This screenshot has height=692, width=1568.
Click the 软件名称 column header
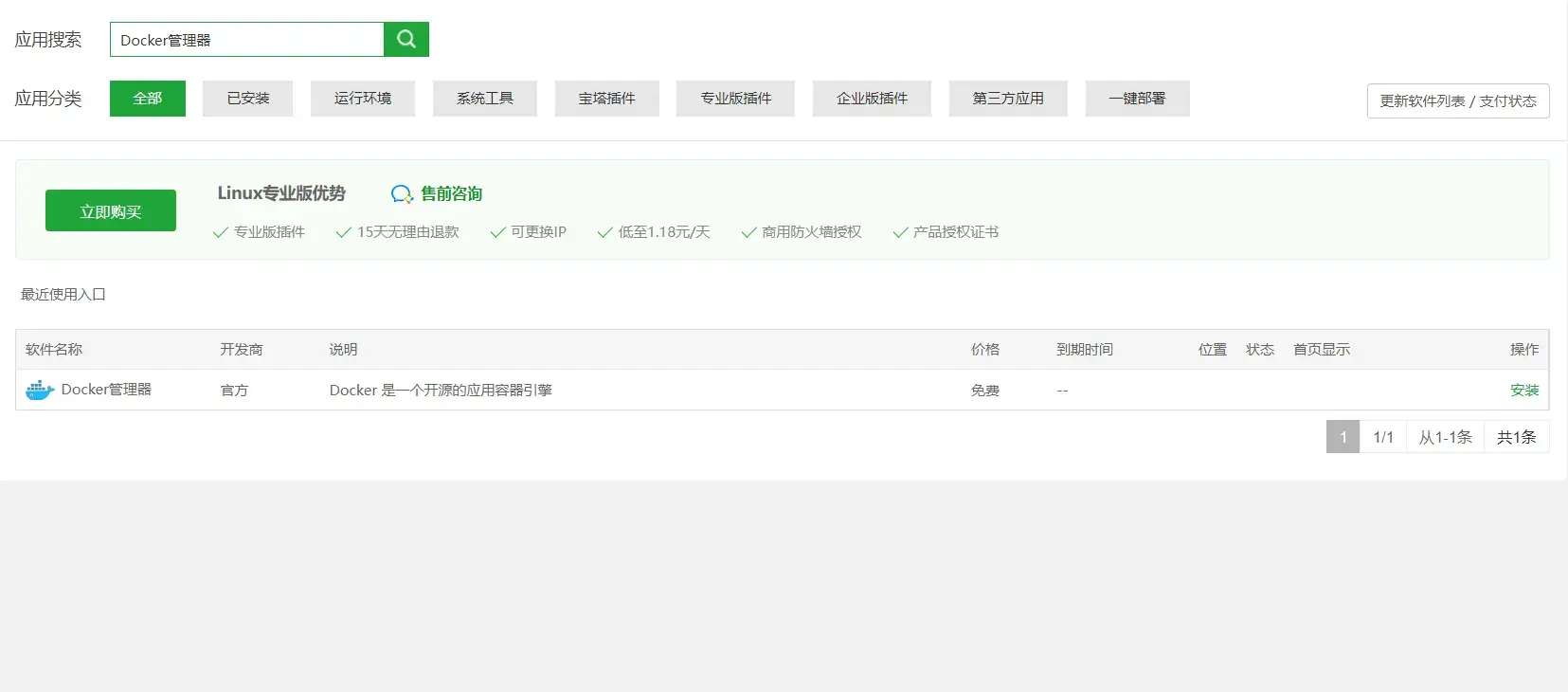(54, 350)
